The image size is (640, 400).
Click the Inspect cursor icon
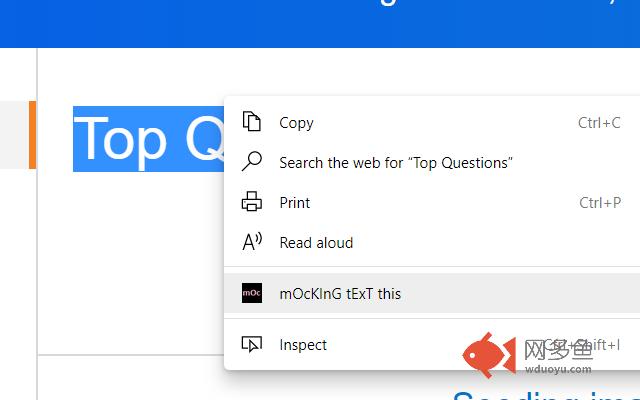click(252, 344)
